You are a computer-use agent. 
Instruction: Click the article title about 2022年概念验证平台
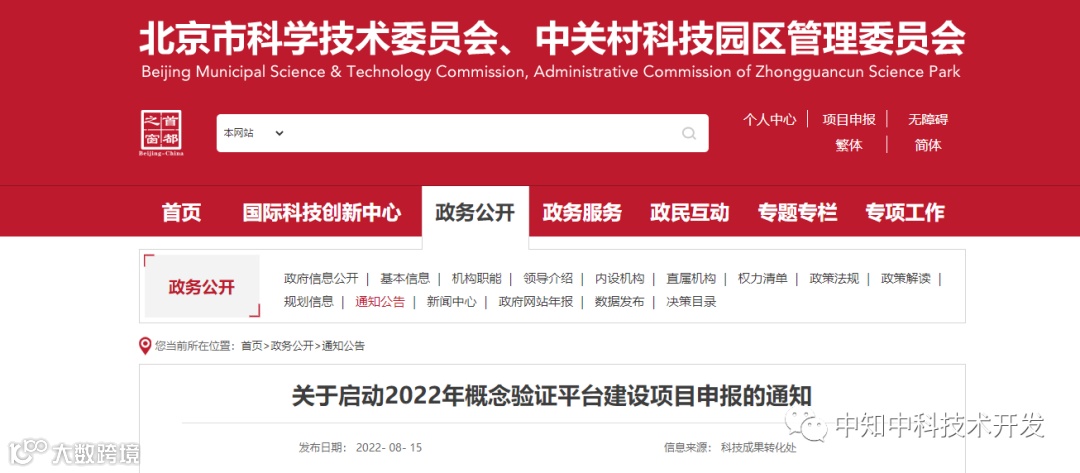pyautogui.click(x=552, y=397)
